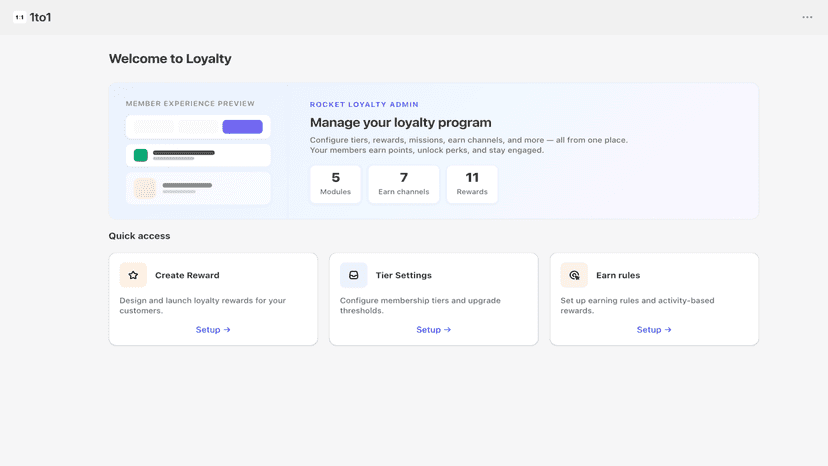Select the 11 Rewards stat card

[472, 184]
